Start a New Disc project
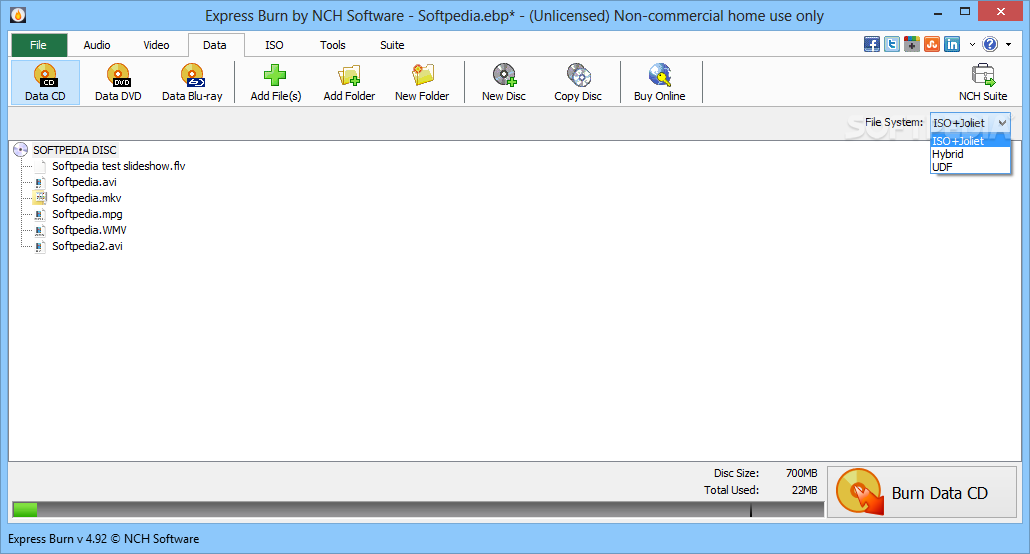The height and width of the screenshot is (554, 1030). [x=504, y=83]
